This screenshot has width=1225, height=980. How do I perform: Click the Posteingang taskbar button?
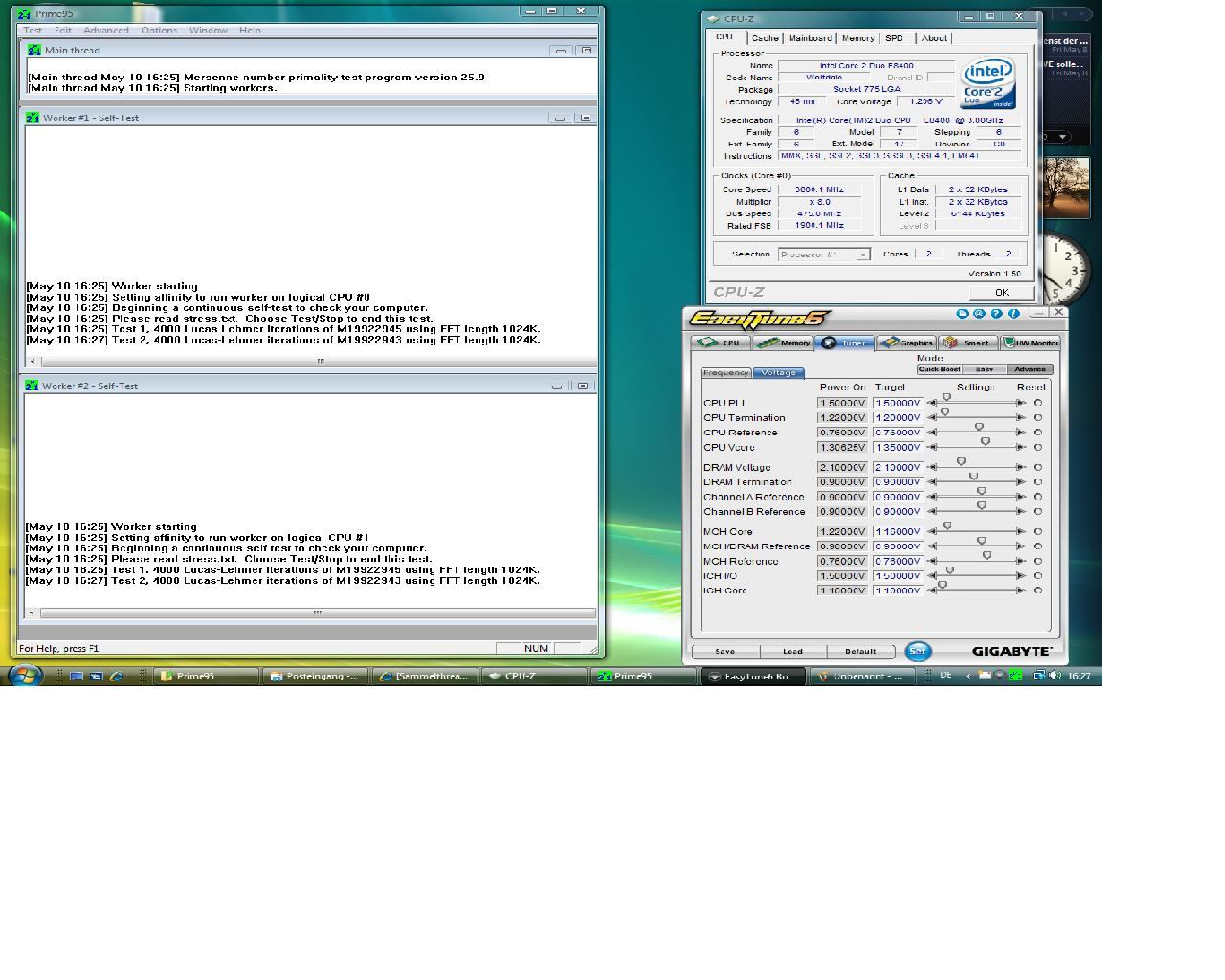[315, 676]
